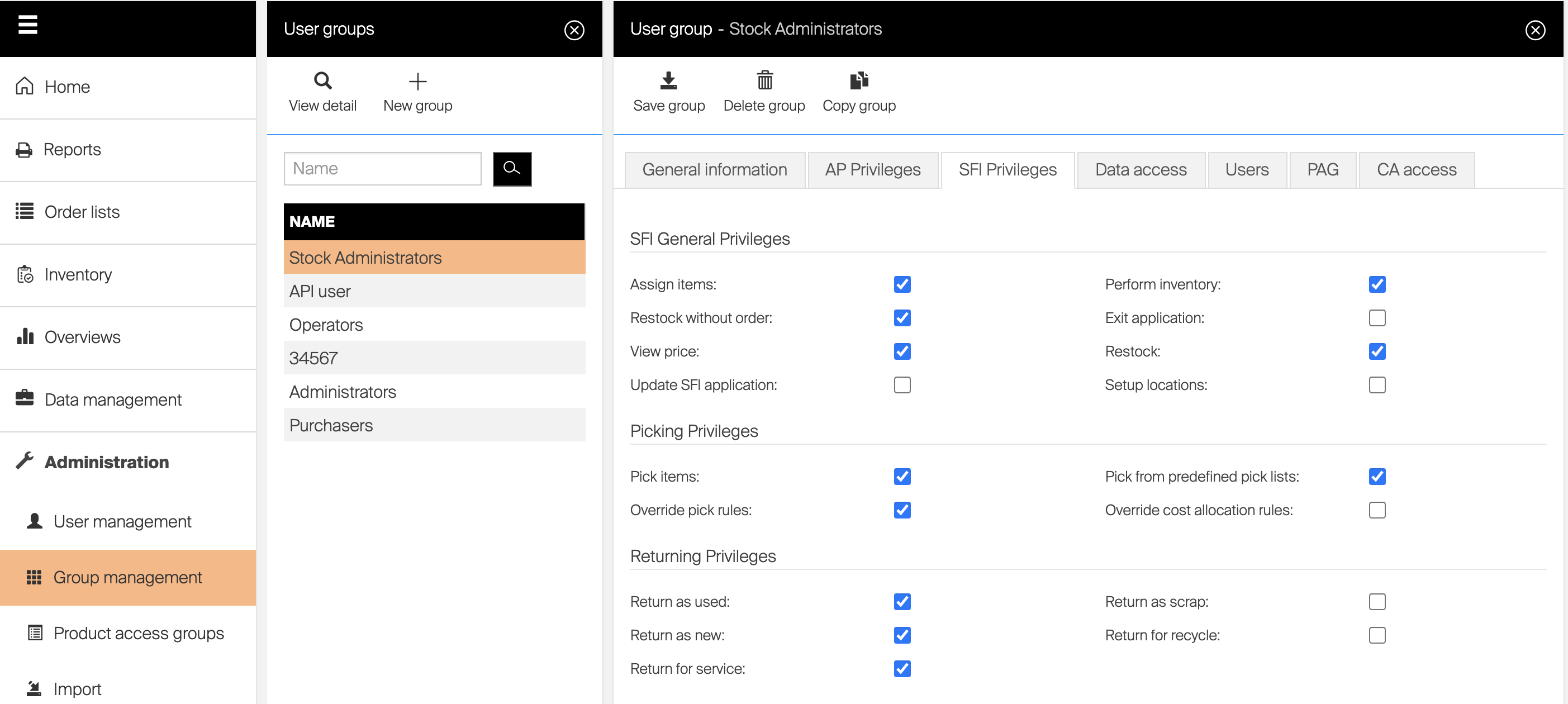The width and height of the screenshot is (1568, 704).
Task: Open the Data access tab
Action: (1140, 170)
